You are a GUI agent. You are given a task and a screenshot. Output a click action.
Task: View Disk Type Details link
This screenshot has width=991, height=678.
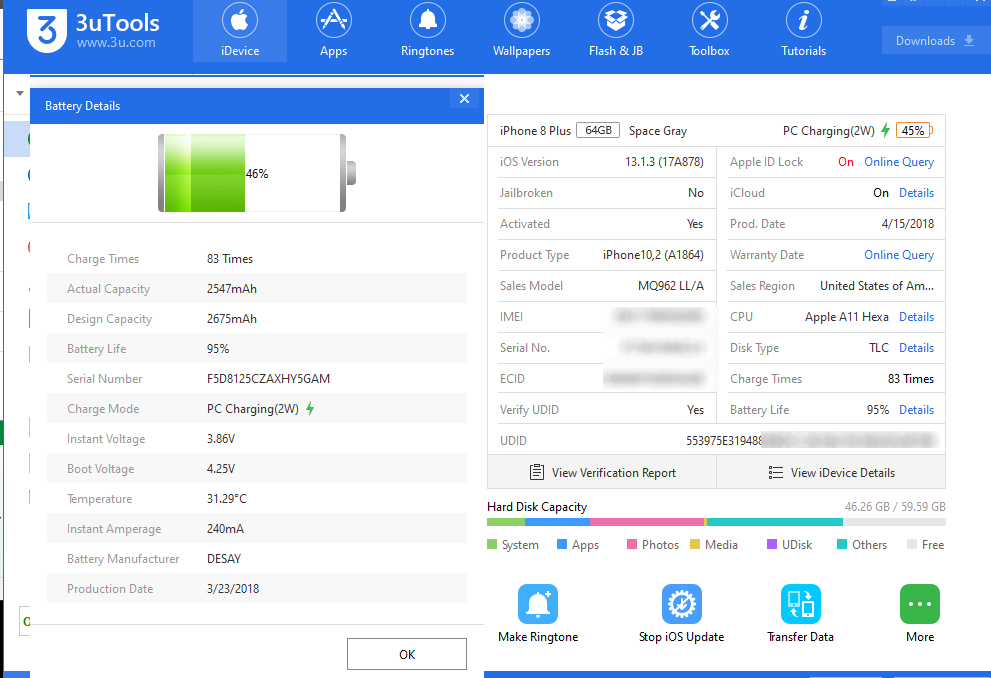[916, 348]
